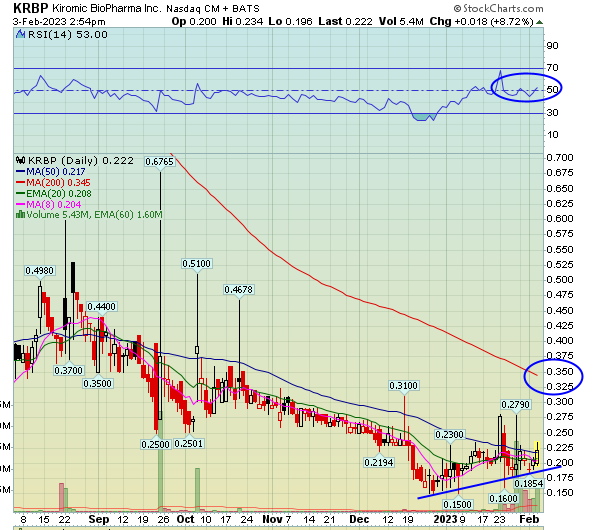The image size is (593, 530).
Task: Click the Nasdaq CM + BATS exchange label
Action: 213,8
